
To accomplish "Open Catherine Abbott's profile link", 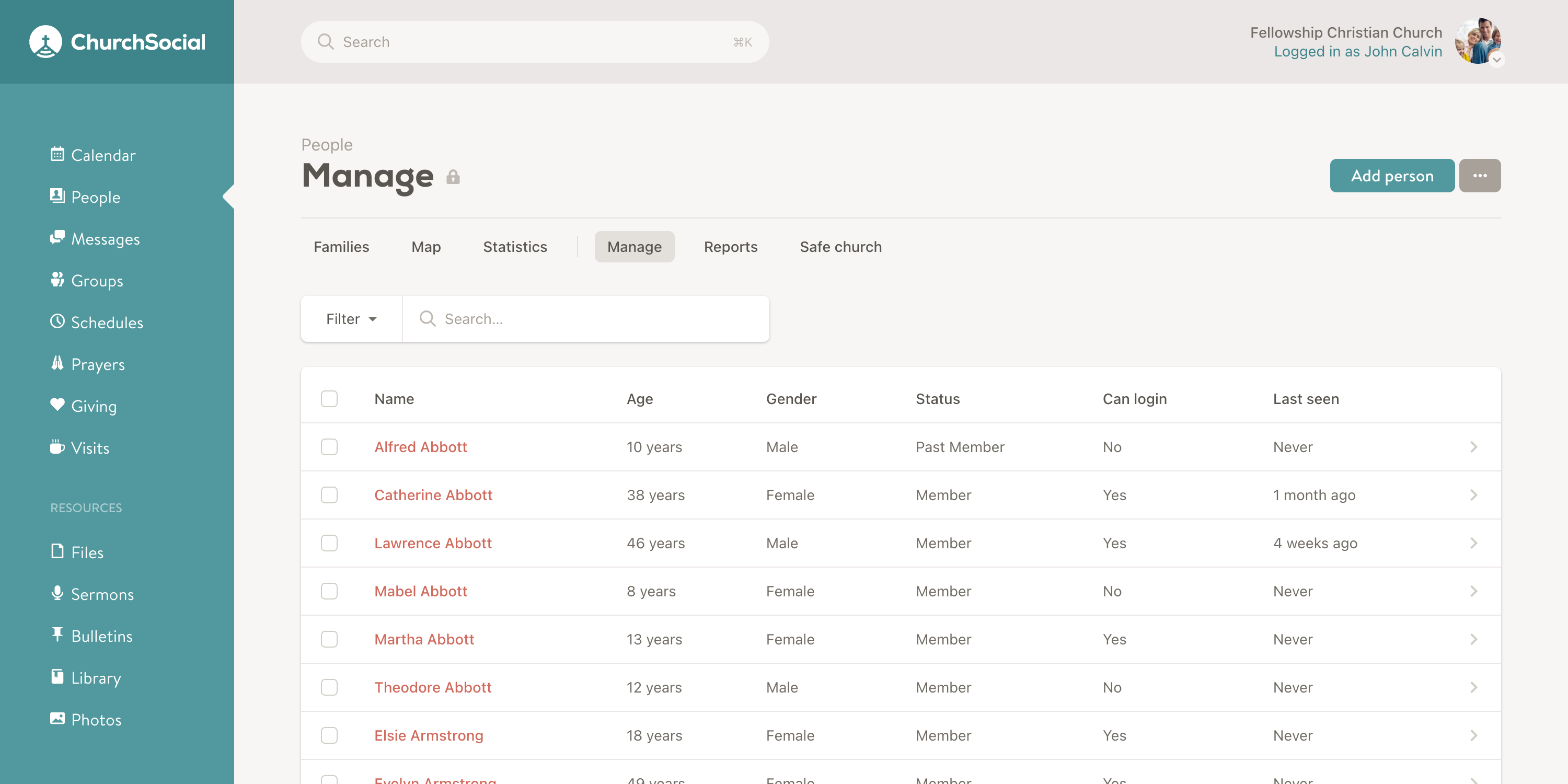I will point(433,495).
